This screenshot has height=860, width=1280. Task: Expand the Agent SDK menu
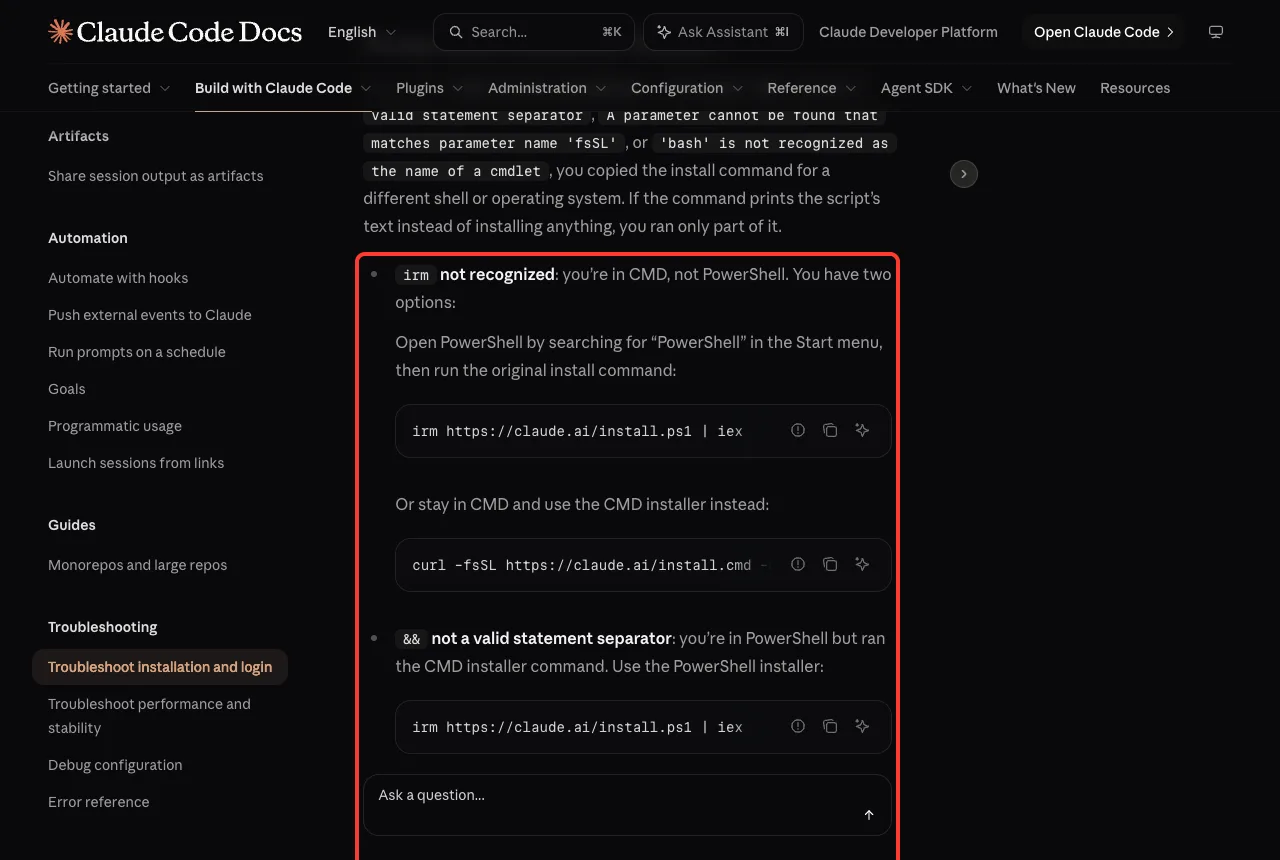click(927, 88)
